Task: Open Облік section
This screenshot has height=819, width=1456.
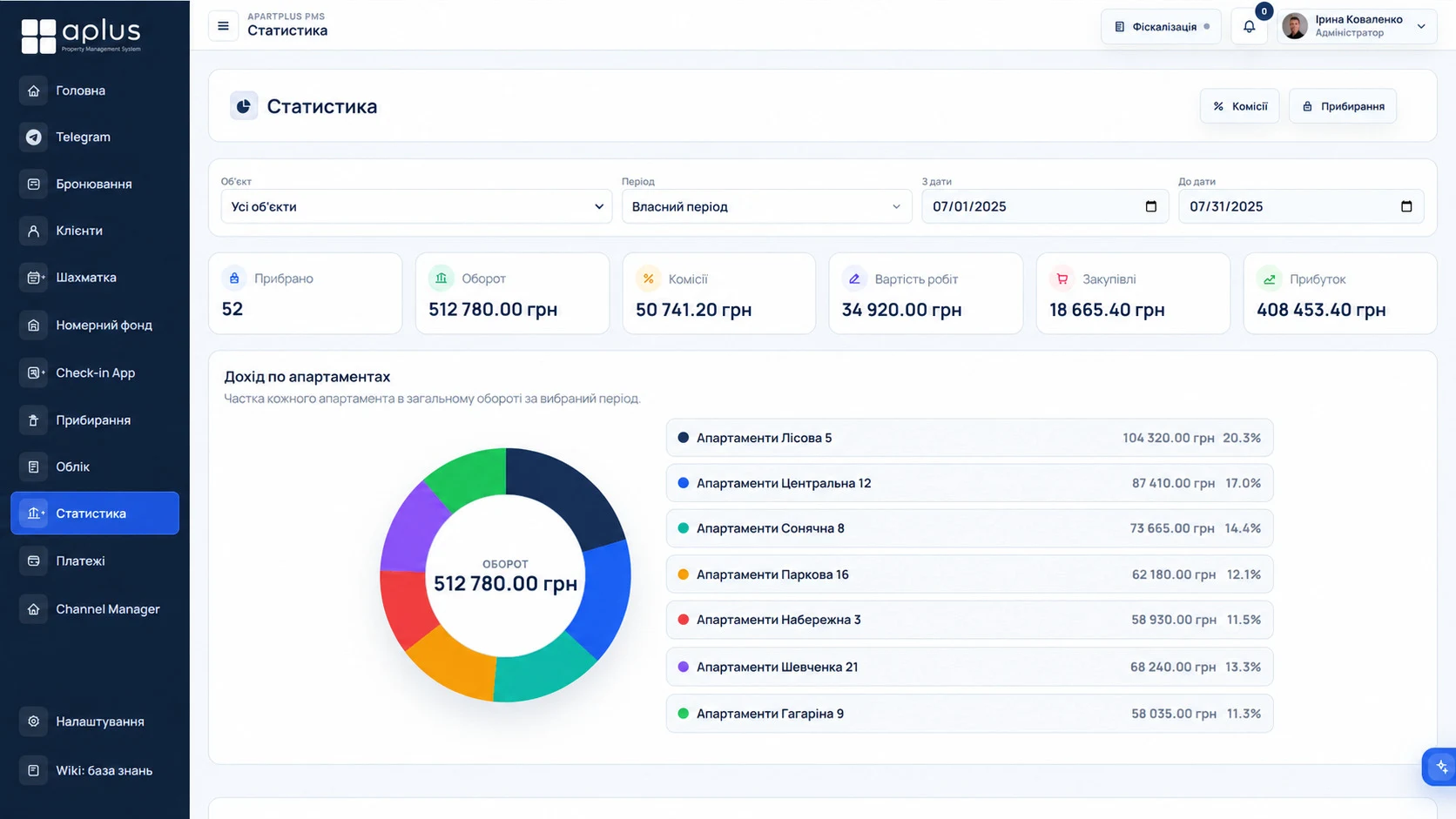Action: [95, 467]
